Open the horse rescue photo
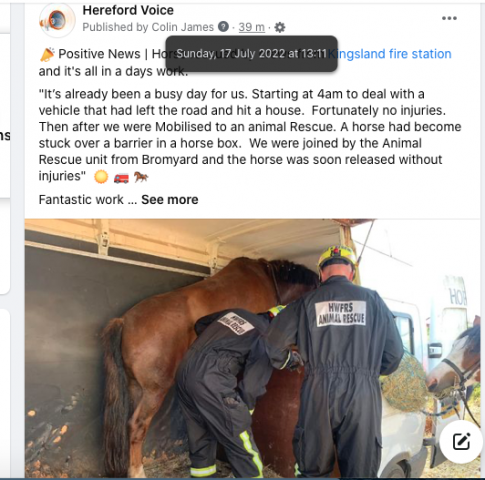This screenshot has height=480, width=485. [252, 348]
